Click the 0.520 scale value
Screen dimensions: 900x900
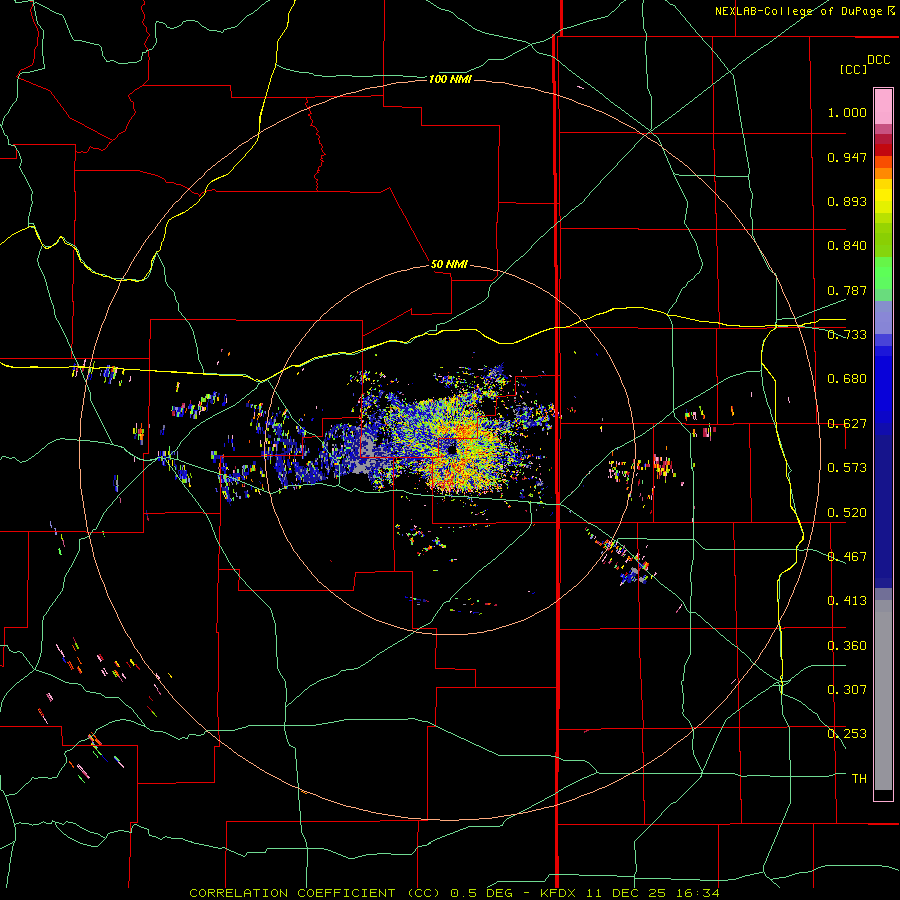pos(847,512)
